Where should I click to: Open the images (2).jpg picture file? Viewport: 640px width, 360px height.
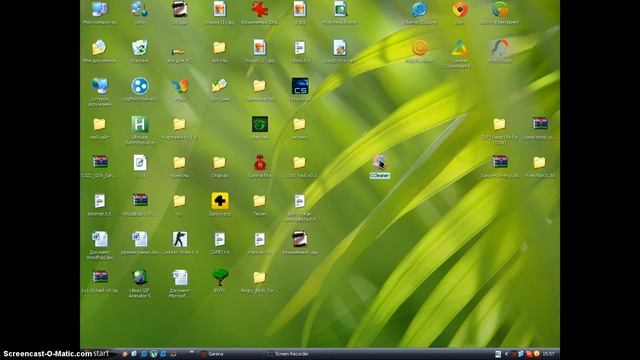click(x=260, y=47)
